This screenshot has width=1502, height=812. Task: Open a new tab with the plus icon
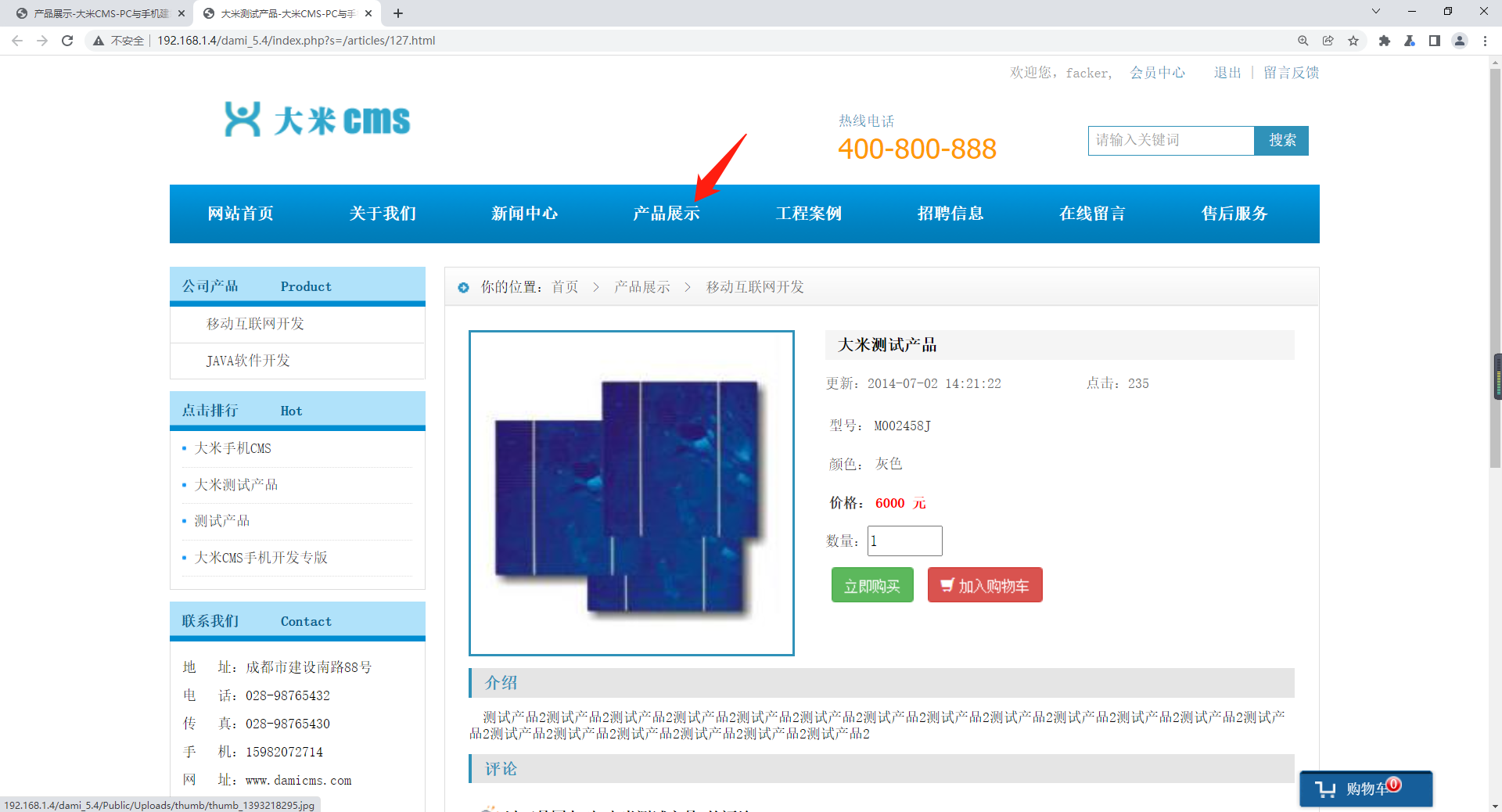398,13
